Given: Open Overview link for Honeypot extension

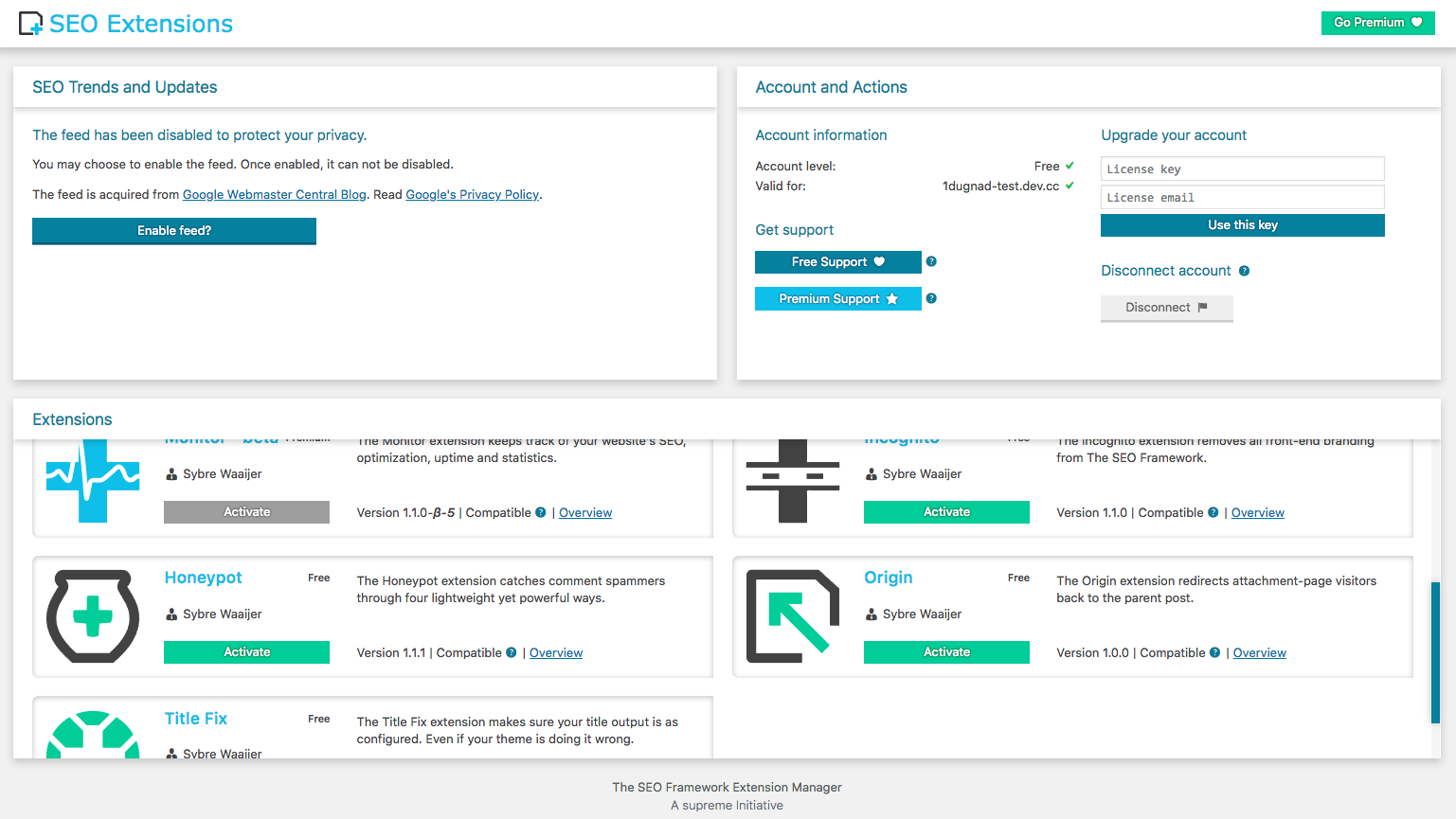Looking at the screenshot, I should (556, 652).
